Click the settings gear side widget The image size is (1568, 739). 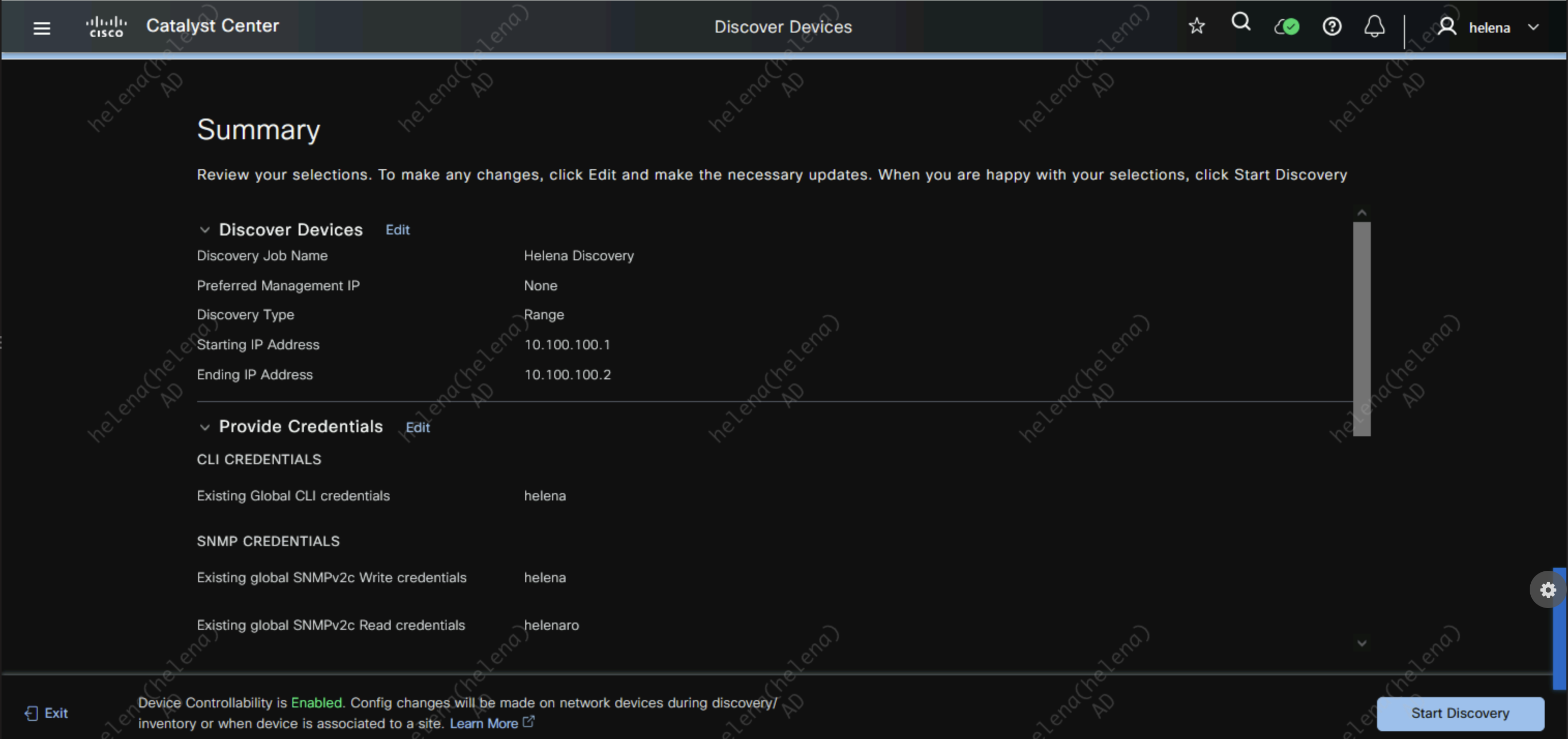[x=1547, y=589]
